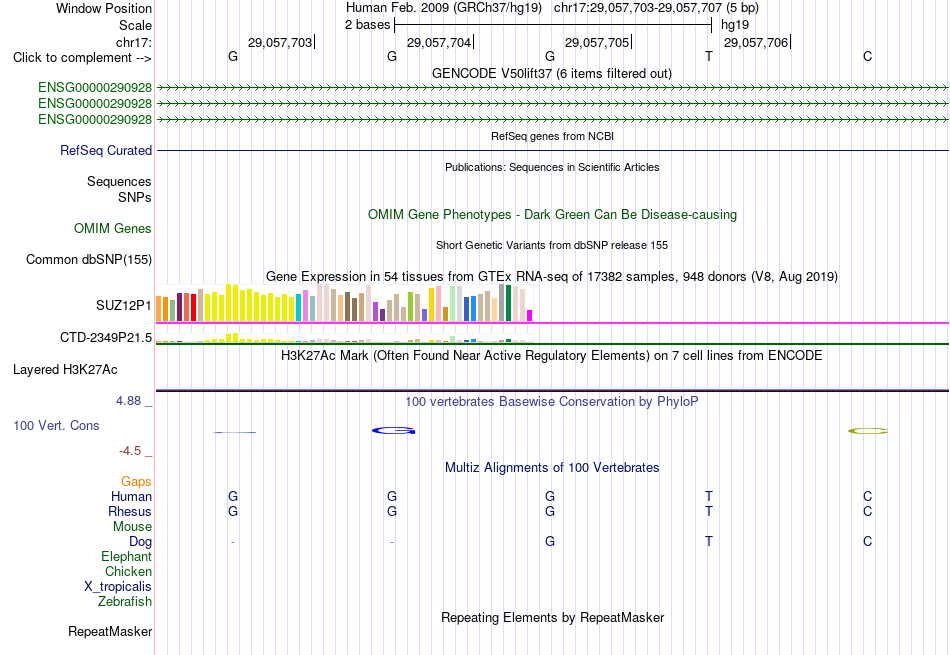This screenshot has width=950, height=655.
Task: Click the Human alignment row label
Action: pyautogui.click(x=131, y=496)
